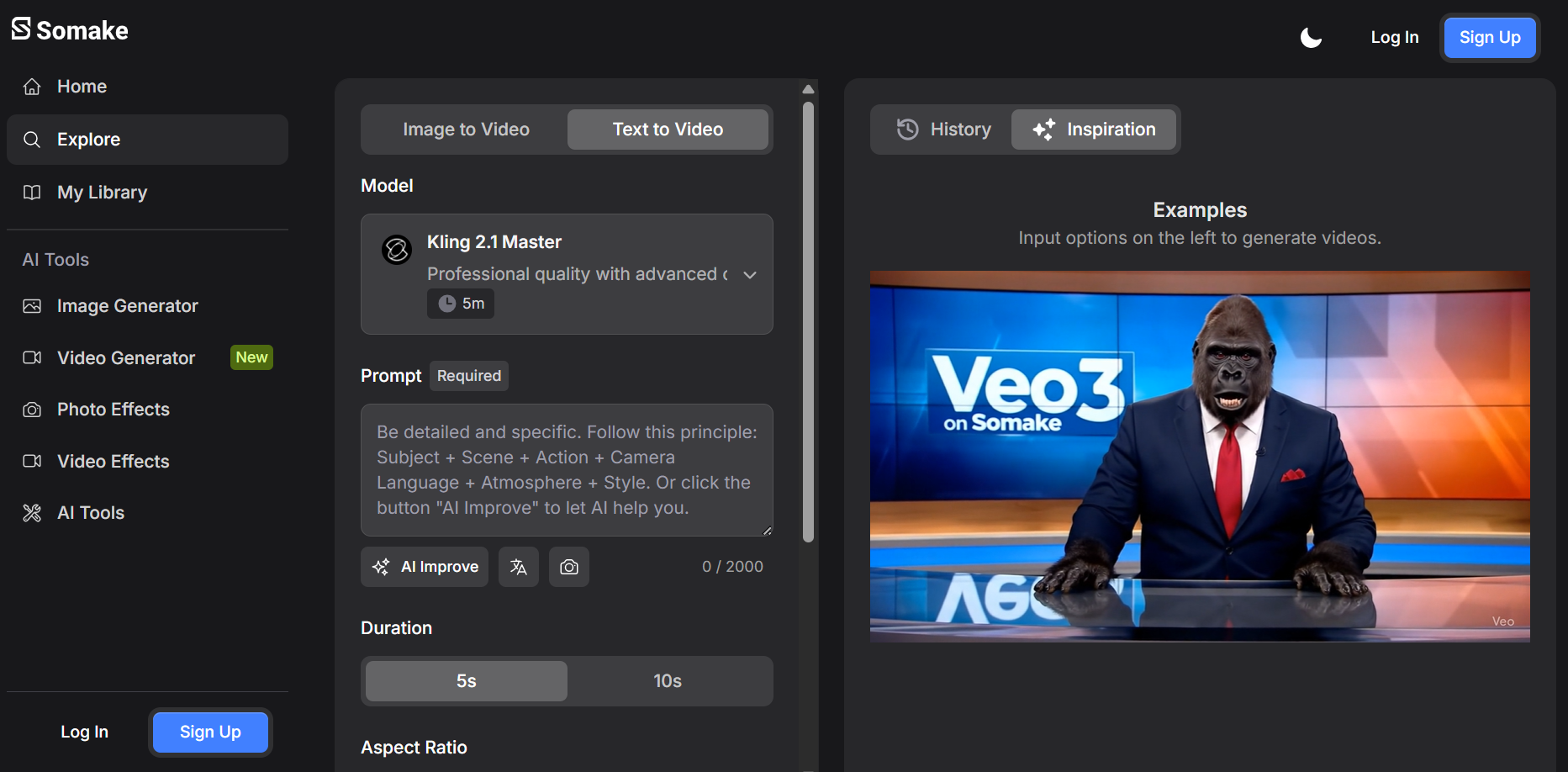Click the Photo Effects camera icon

click(x=32, y=410)
